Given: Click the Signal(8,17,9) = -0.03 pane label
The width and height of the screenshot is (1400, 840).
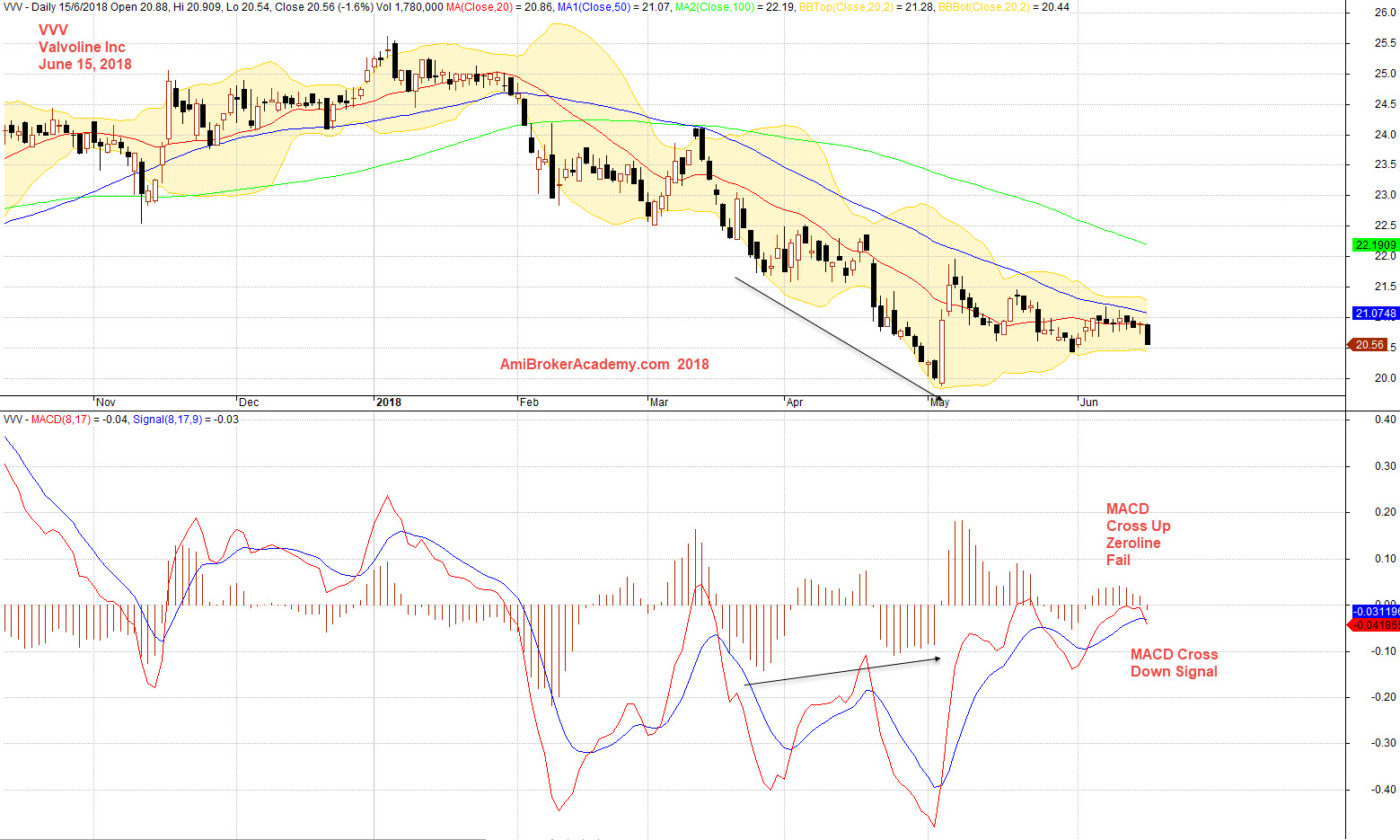Looking at the screenshot, I should (x=185, y=419).
